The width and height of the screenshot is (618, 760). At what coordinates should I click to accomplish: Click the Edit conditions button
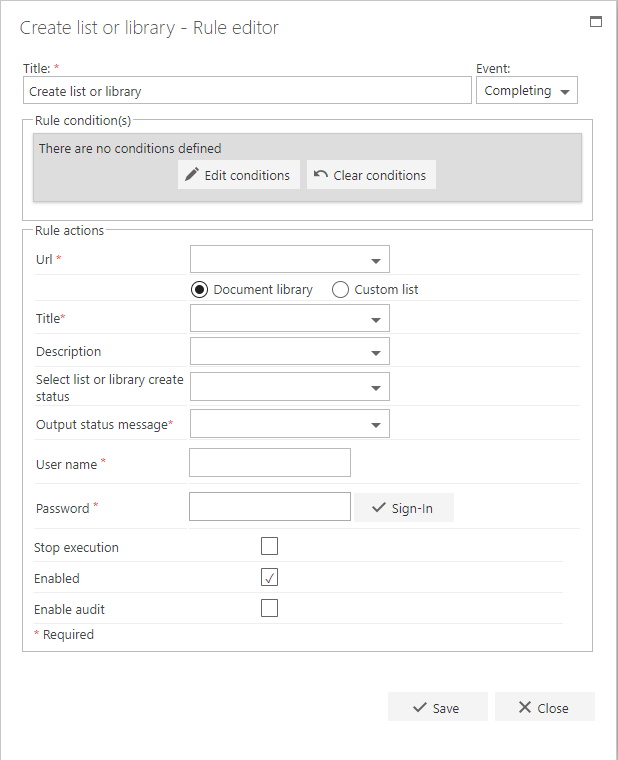(238, 174)
